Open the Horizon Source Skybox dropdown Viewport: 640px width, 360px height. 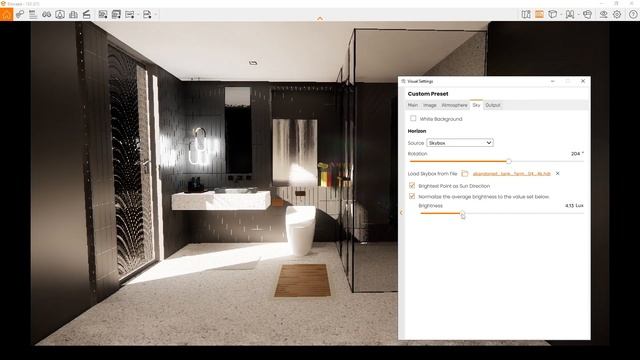(x=460, y=143)
